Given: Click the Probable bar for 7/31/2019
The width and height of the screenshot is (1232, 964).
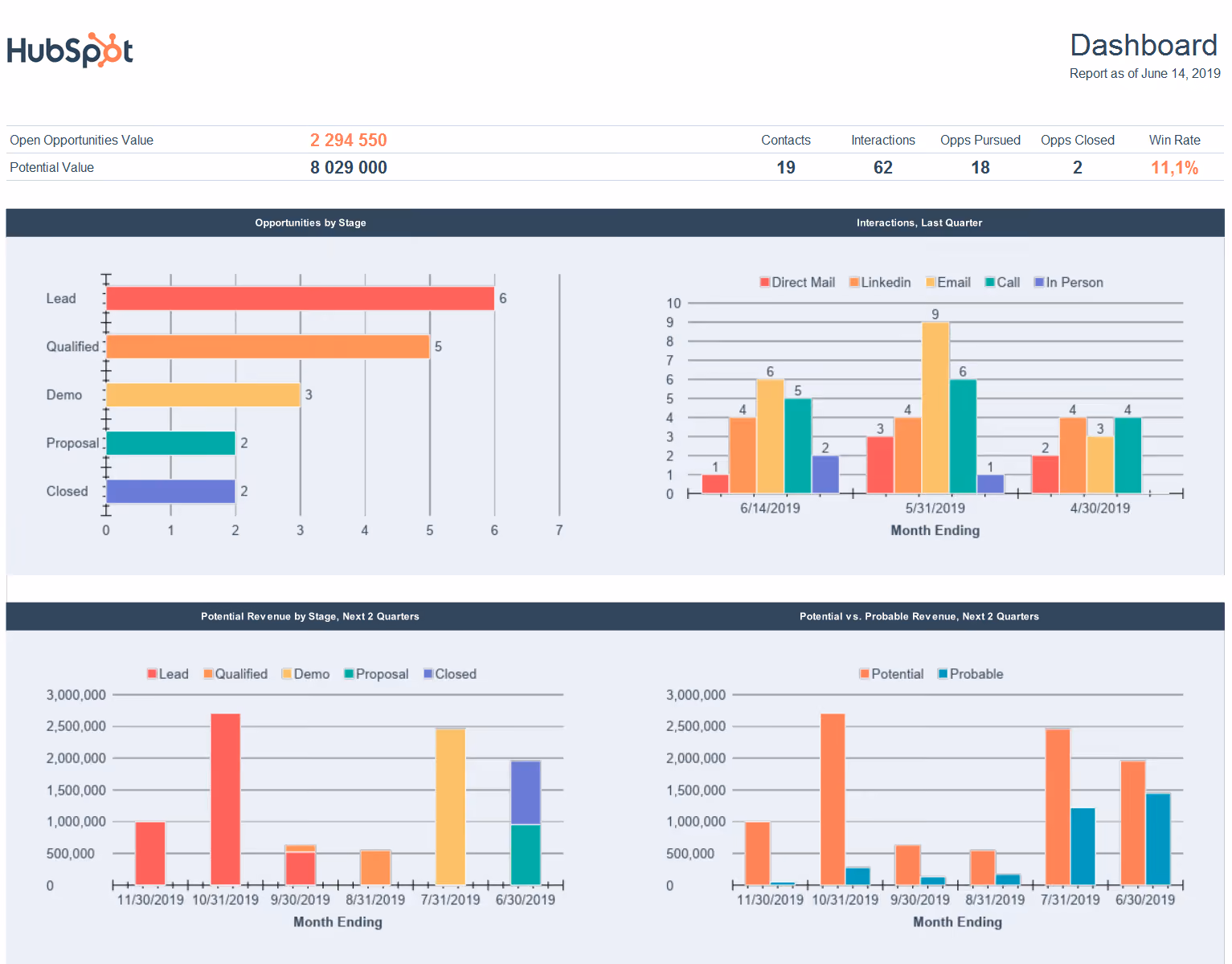Looking at the screenshot, I should (x=1083, y=846).
